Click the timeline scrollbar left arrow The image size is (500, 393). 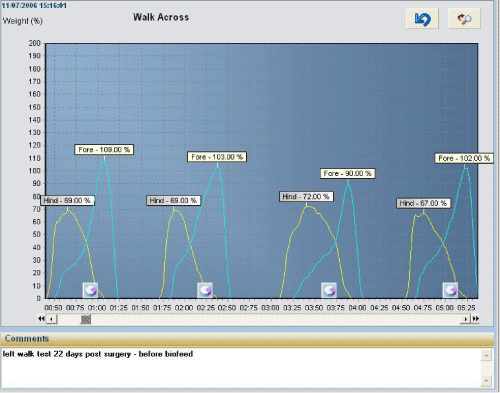click(51, 319)
